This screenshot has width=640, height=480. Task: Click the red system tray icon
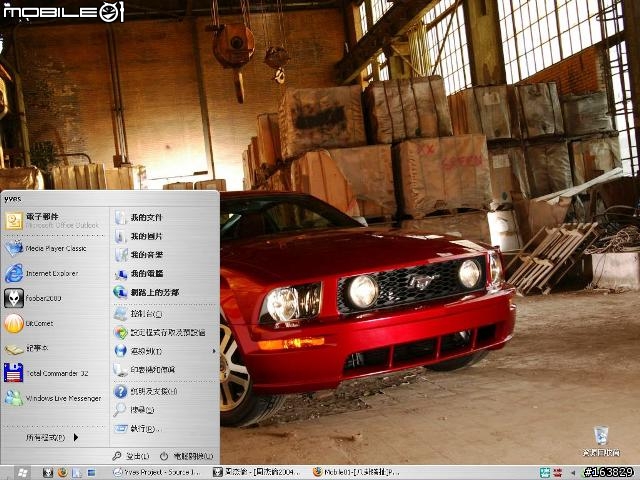558,473
